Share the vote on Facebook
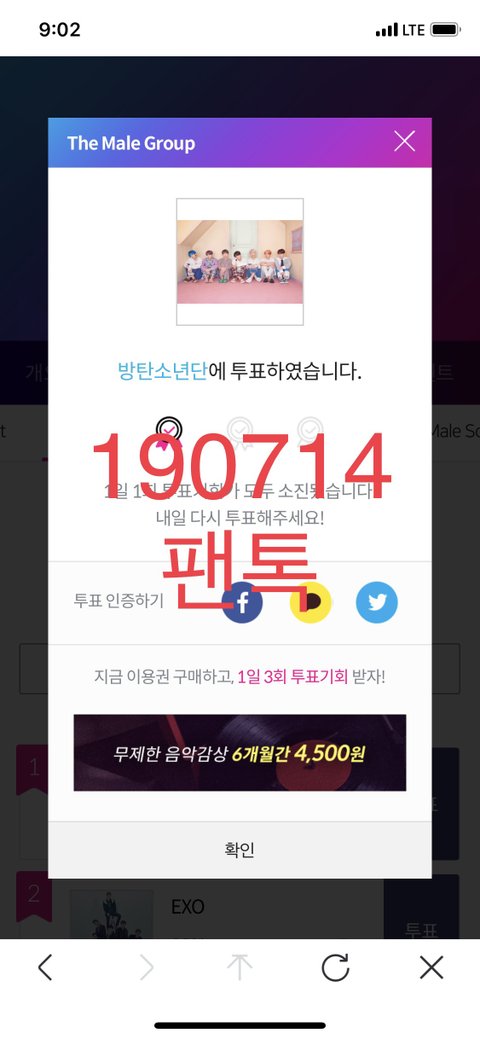Image resolution: width=480 pixels, height=1039 pixels. [242, 602]
